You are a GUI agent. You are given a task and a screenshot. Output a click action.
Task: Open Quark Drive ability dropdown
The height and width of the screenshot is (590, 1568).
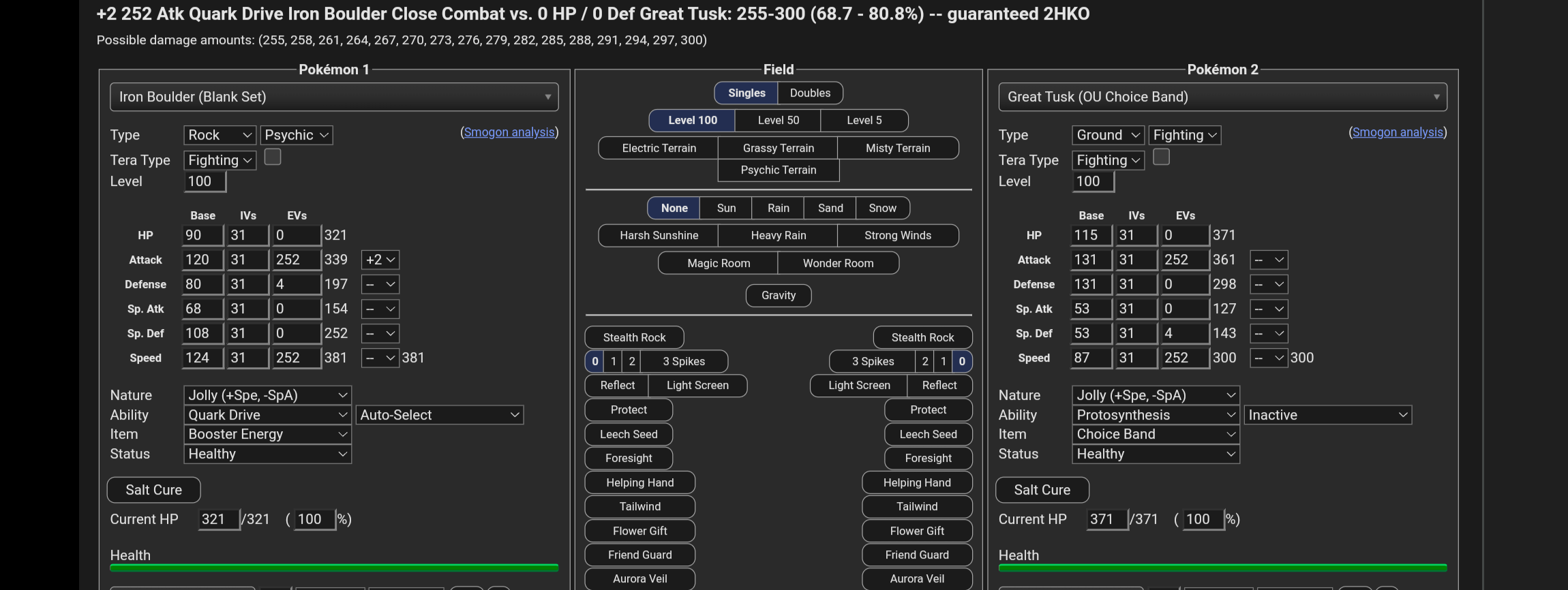coord(267,415)
